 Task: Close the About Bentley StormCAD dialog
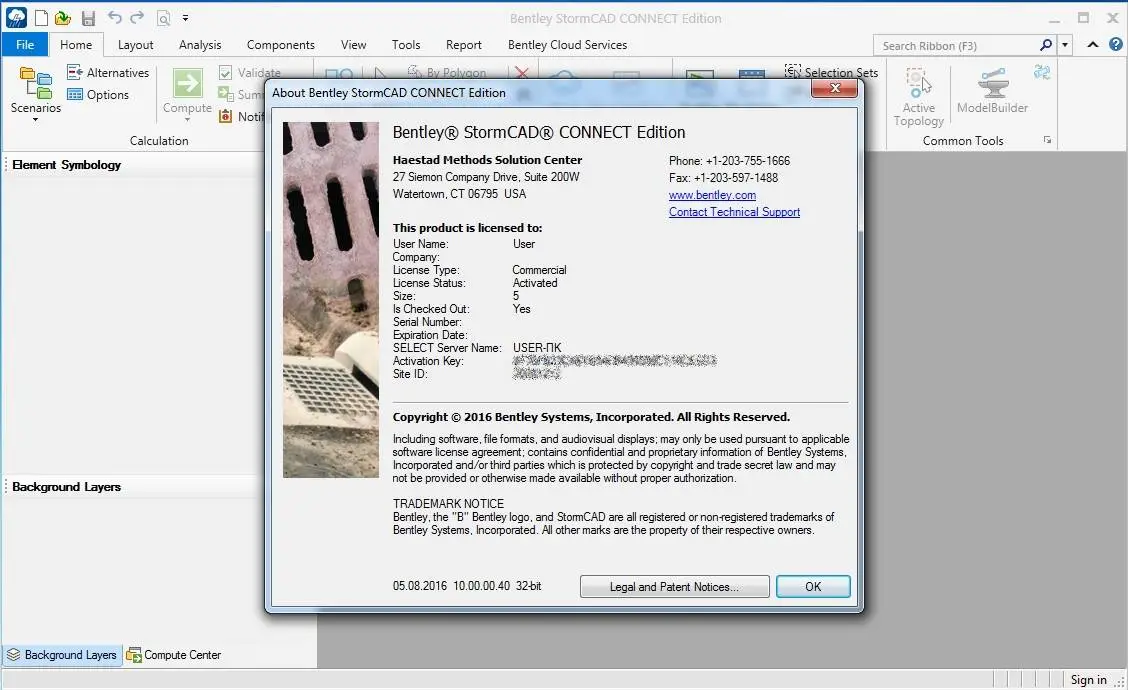click(834, 88)
